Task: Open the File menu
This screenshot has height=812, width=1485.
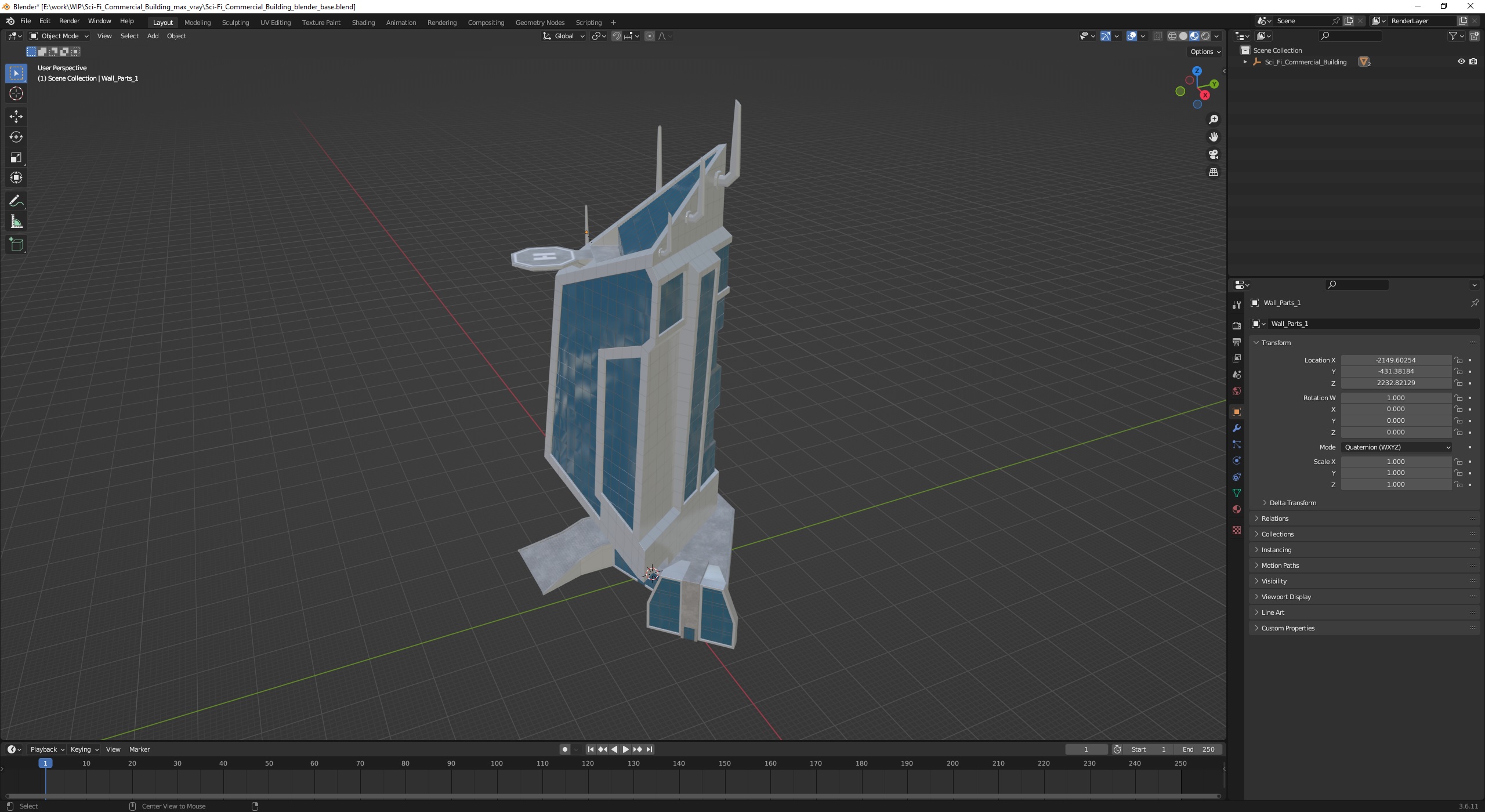Action: click(26, 21)
